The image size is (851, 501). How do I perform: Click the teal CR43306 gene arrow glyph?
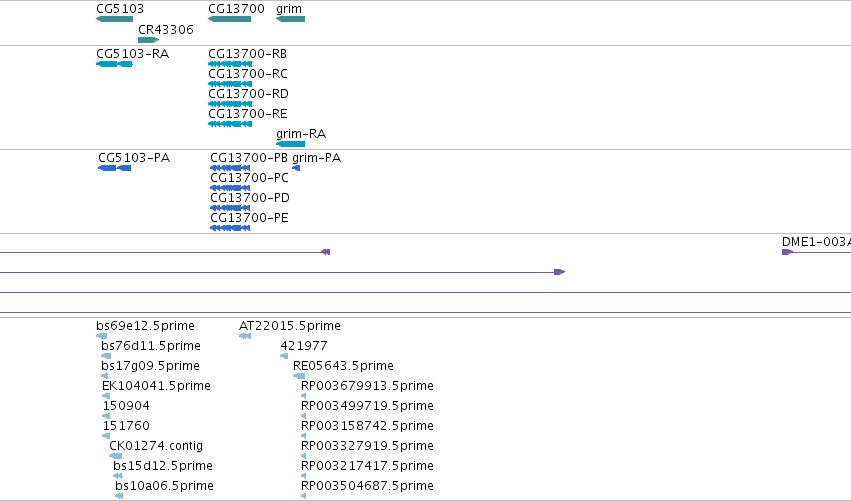pyautogui.click(x=149, y=40)
